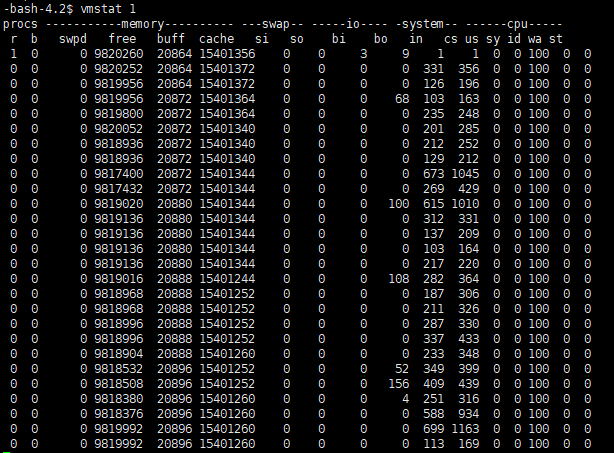Screen dimensions: 614x453
Task: Click the green cursor at bottom left
Action: (x=7, y=452)
